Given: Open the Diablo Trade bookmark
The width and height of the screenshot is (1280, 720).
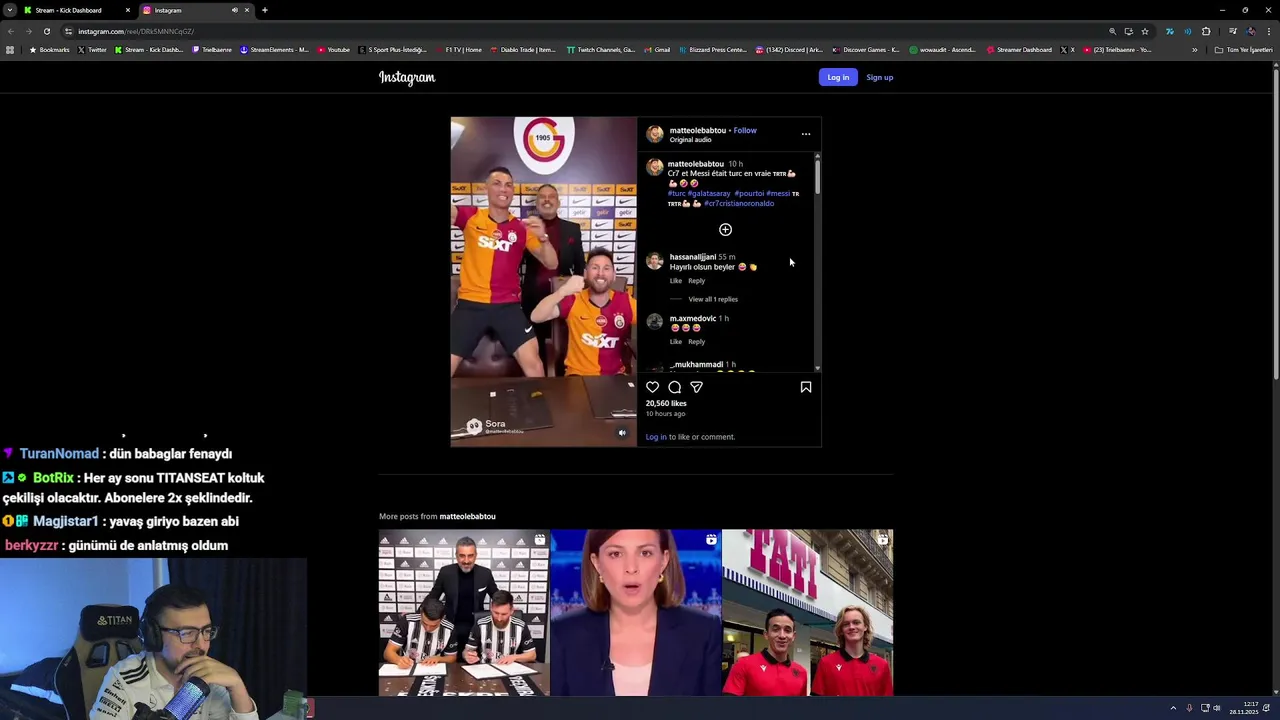Looking at the screenshot, I should tap(523, 50).
